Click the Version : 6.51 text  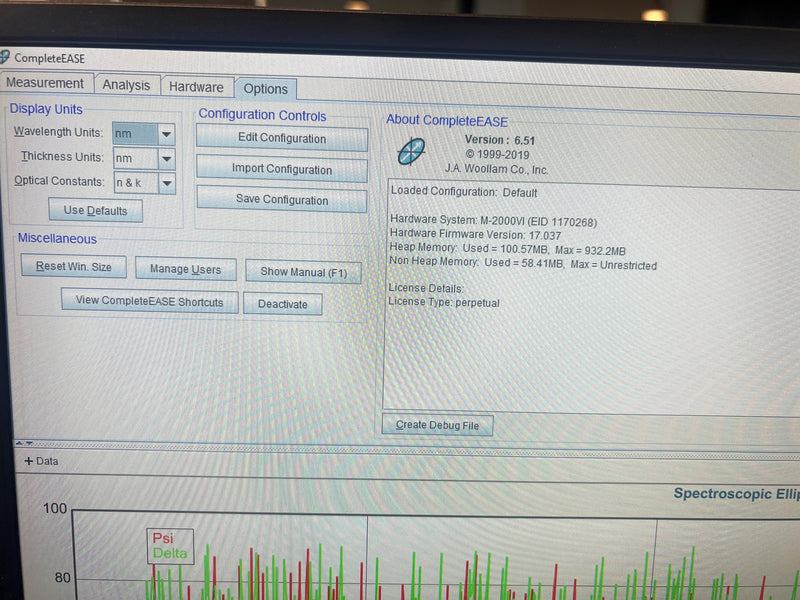(x=499, y=140)
